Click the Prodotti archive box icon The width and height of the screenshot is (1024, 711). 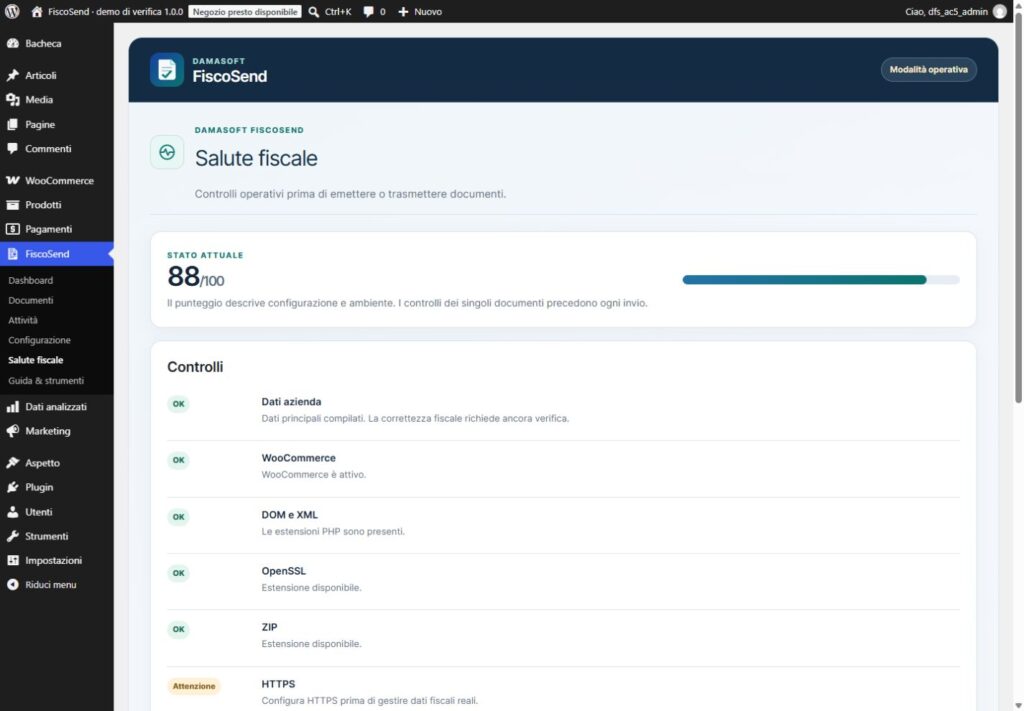[12, 205]
